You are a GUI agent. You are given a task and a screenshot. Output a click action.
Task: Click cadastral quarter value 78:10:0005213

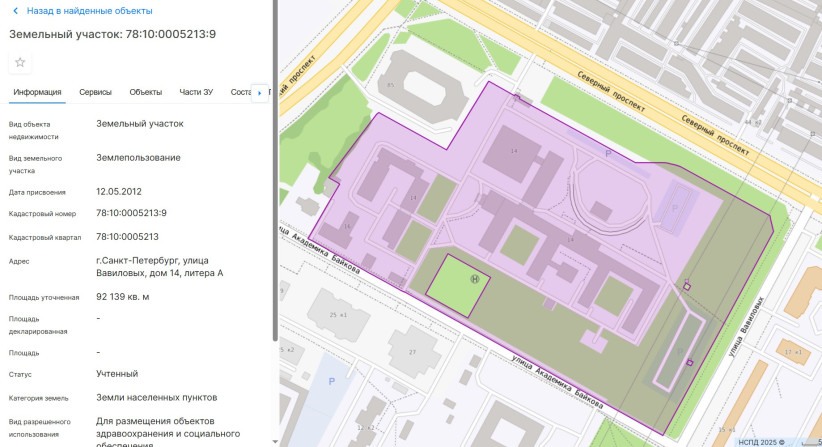click(127, 237)
